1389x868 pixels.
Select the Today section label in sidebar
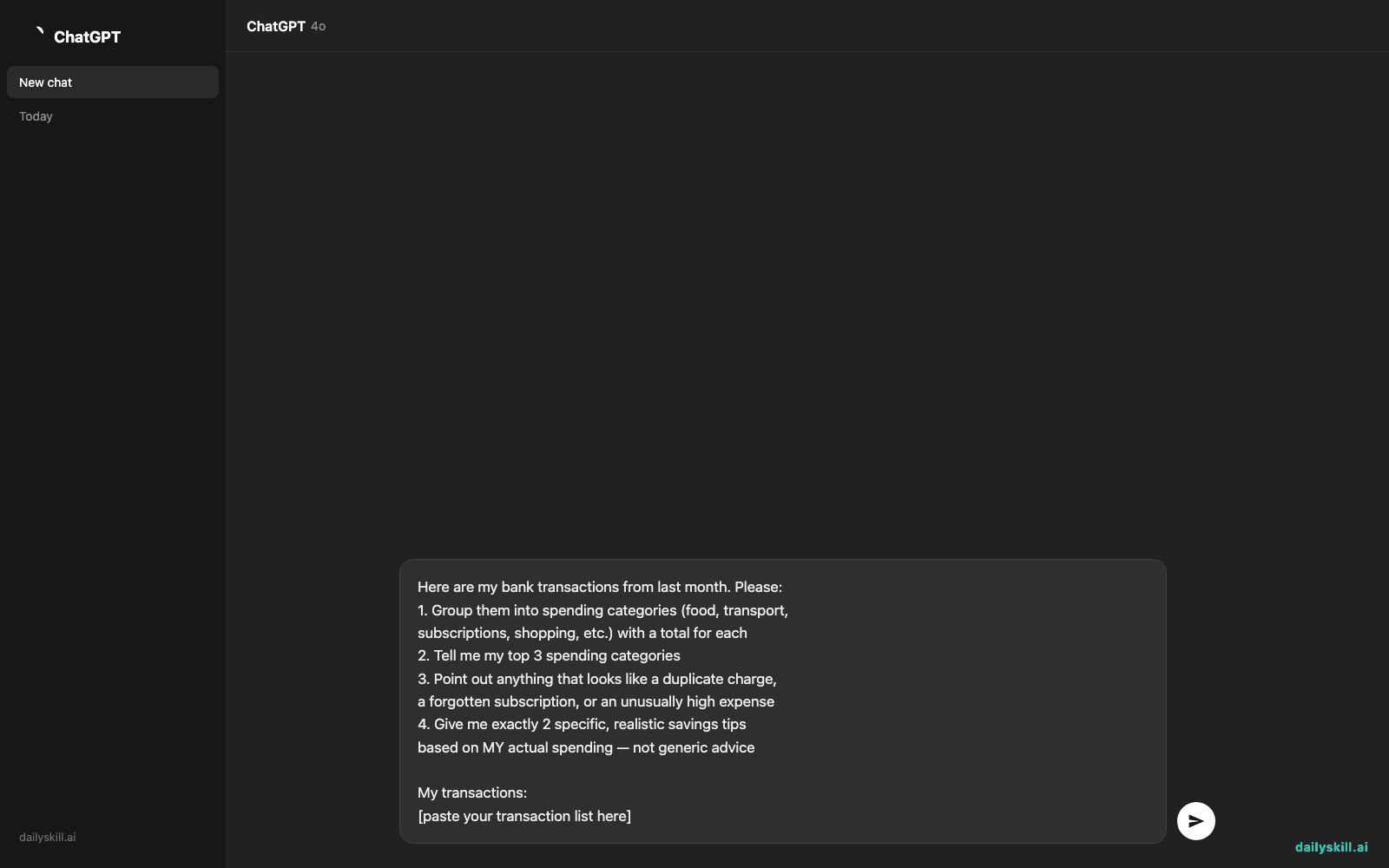coord(36,116)
